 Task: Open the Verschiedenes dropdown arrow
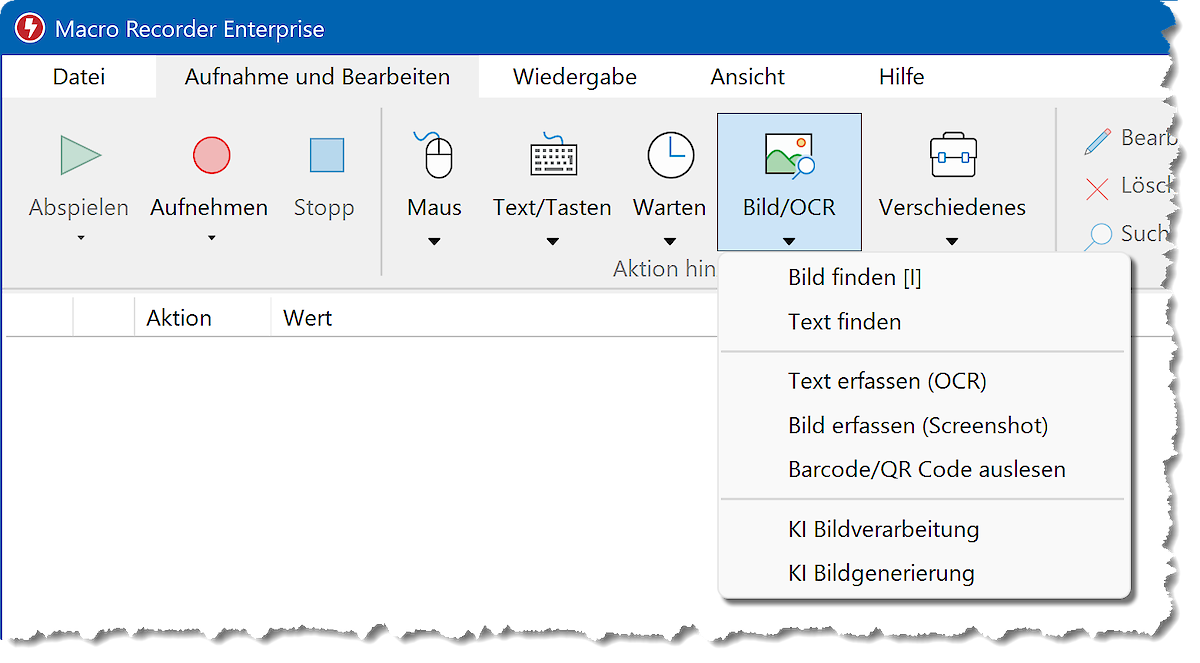tap(952, 241)
